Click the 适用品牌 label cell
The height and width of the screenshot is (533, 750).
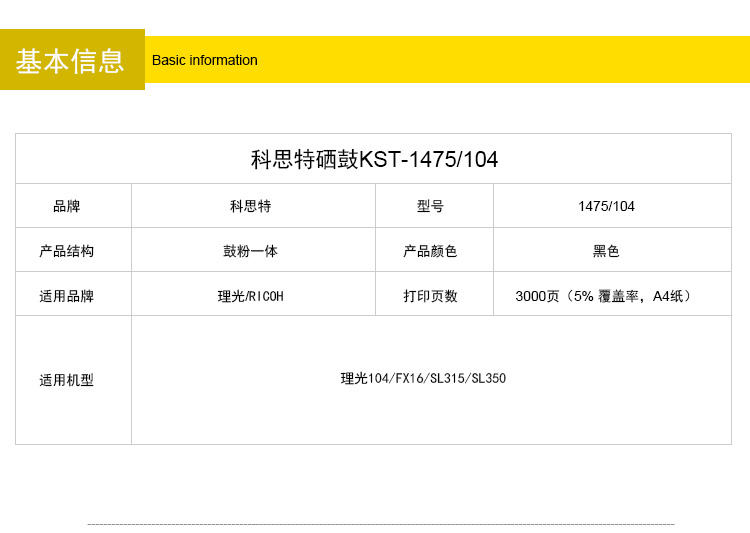pyautogui.click(x=67, y=296)
